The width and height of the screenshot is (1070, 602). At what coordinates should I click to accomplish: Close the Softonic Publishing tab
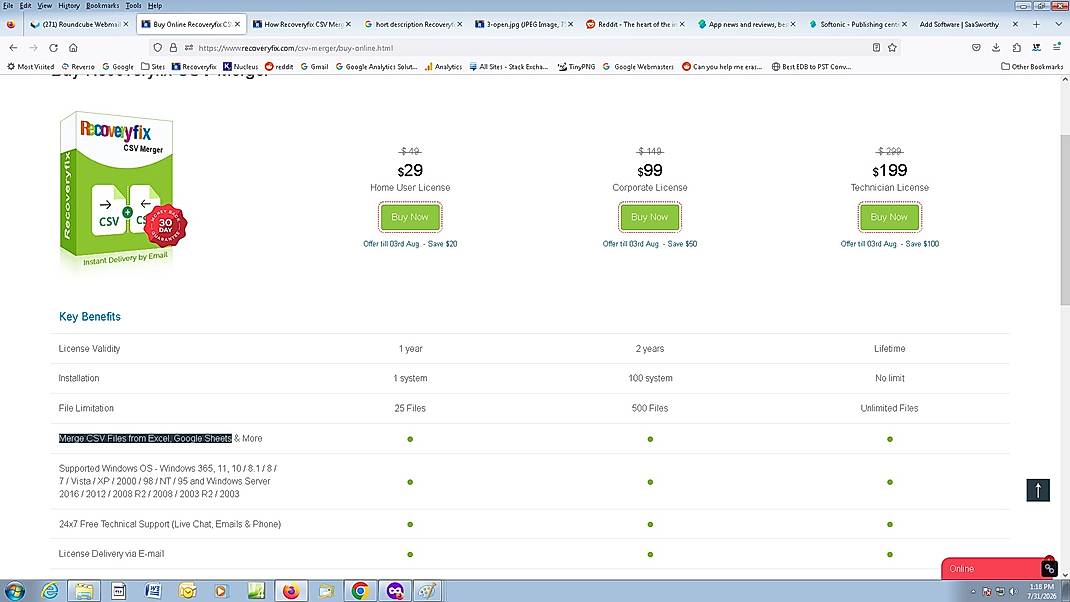(x=904, y=24)
